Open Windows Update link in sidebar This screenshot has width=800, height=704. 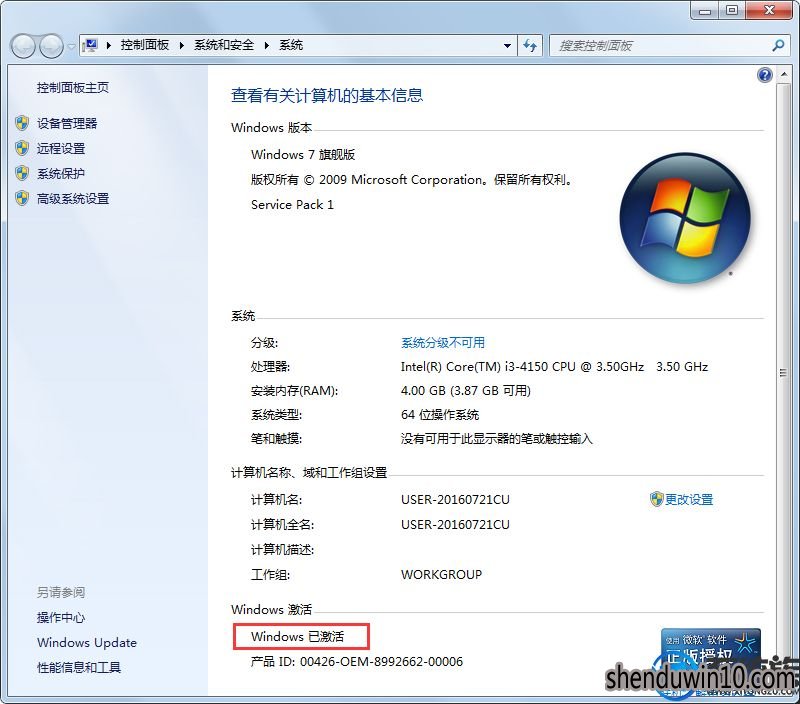click(x=87, y=642)
